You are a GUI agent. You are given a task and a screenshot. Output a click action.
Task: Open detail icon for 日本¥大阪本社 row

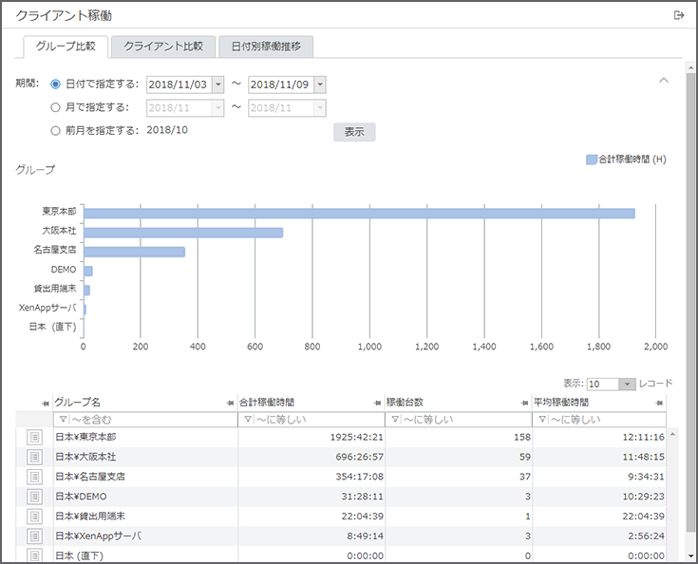[34, 457]
